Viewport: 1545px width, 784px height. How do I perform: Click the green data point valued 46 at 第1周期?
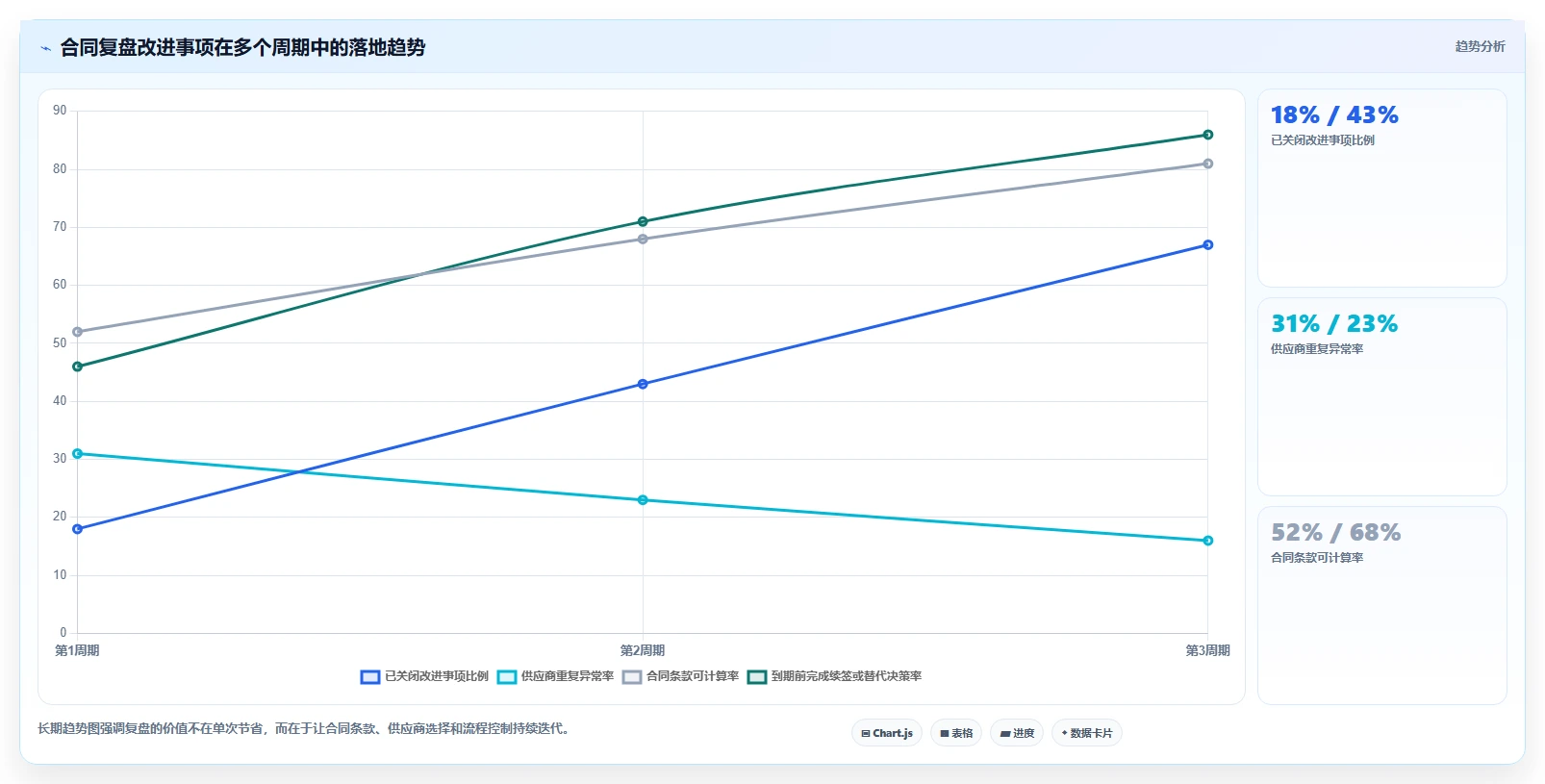tap(78, 367)
